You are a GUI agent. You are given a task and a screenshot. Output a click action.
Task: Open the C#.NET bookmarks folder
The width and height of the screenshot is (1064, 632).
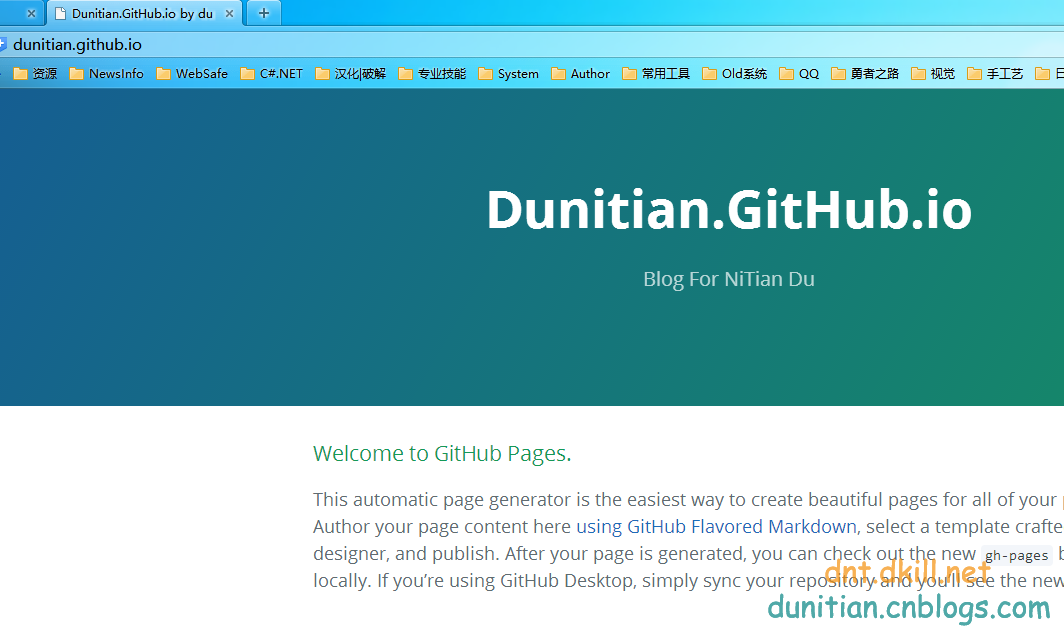click(271, 73)
